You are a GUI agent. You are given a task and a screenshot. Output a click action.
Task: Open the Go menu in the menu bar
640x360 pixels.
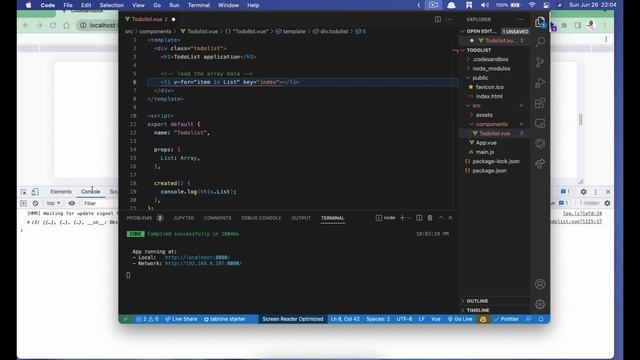click(x=157, y=5)
